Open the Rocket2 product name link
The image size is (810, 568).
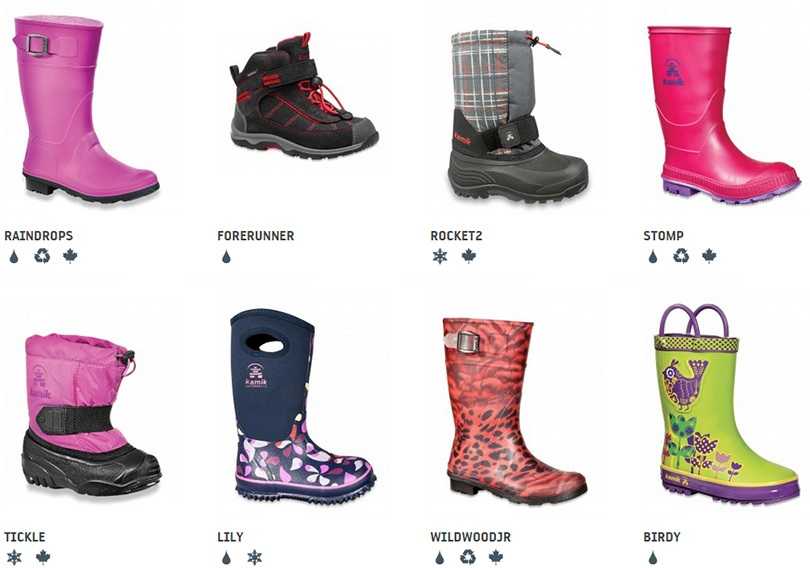(x=456, y=236)
